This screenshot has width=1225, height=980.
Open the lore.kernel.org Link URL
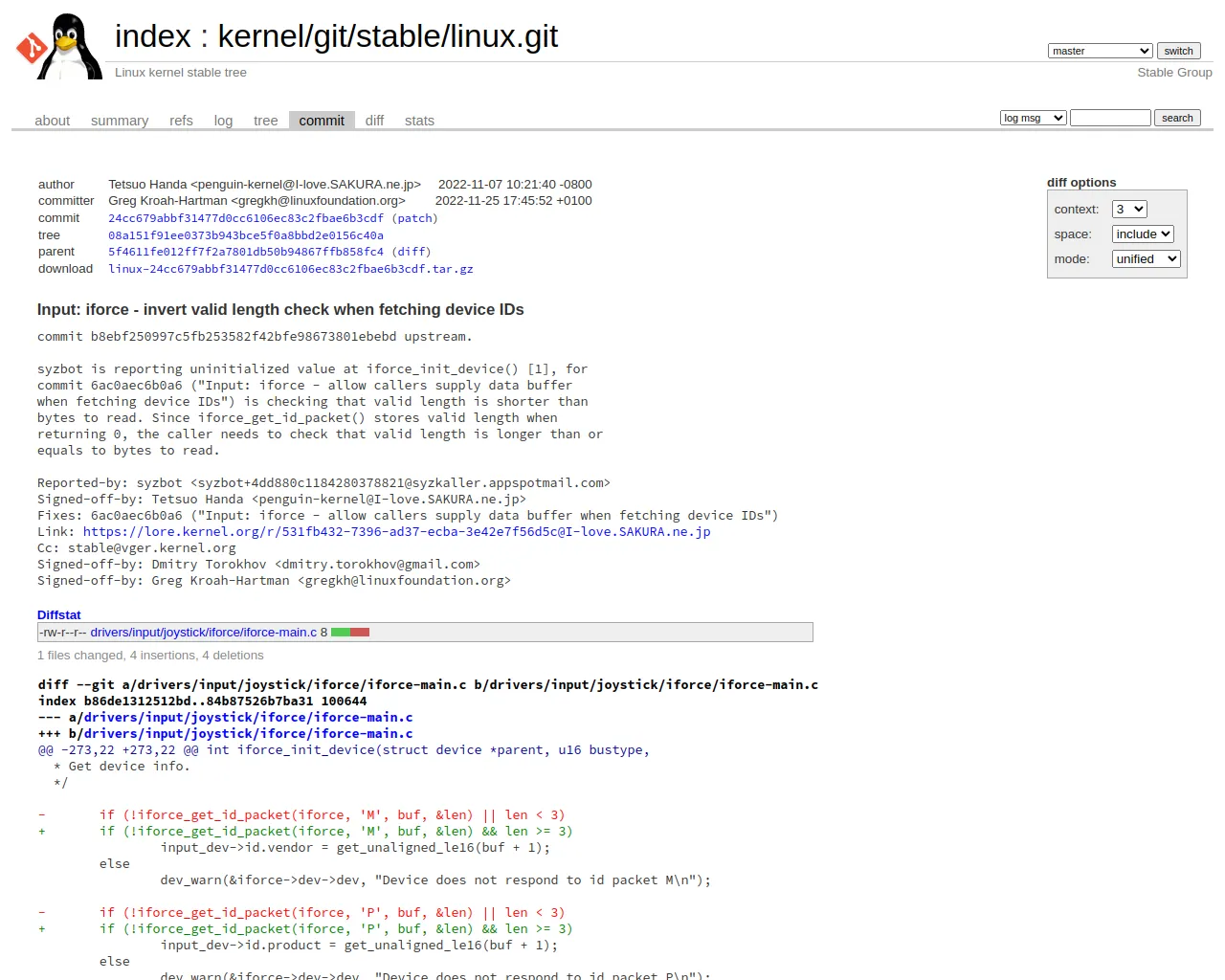pos(396,532)
